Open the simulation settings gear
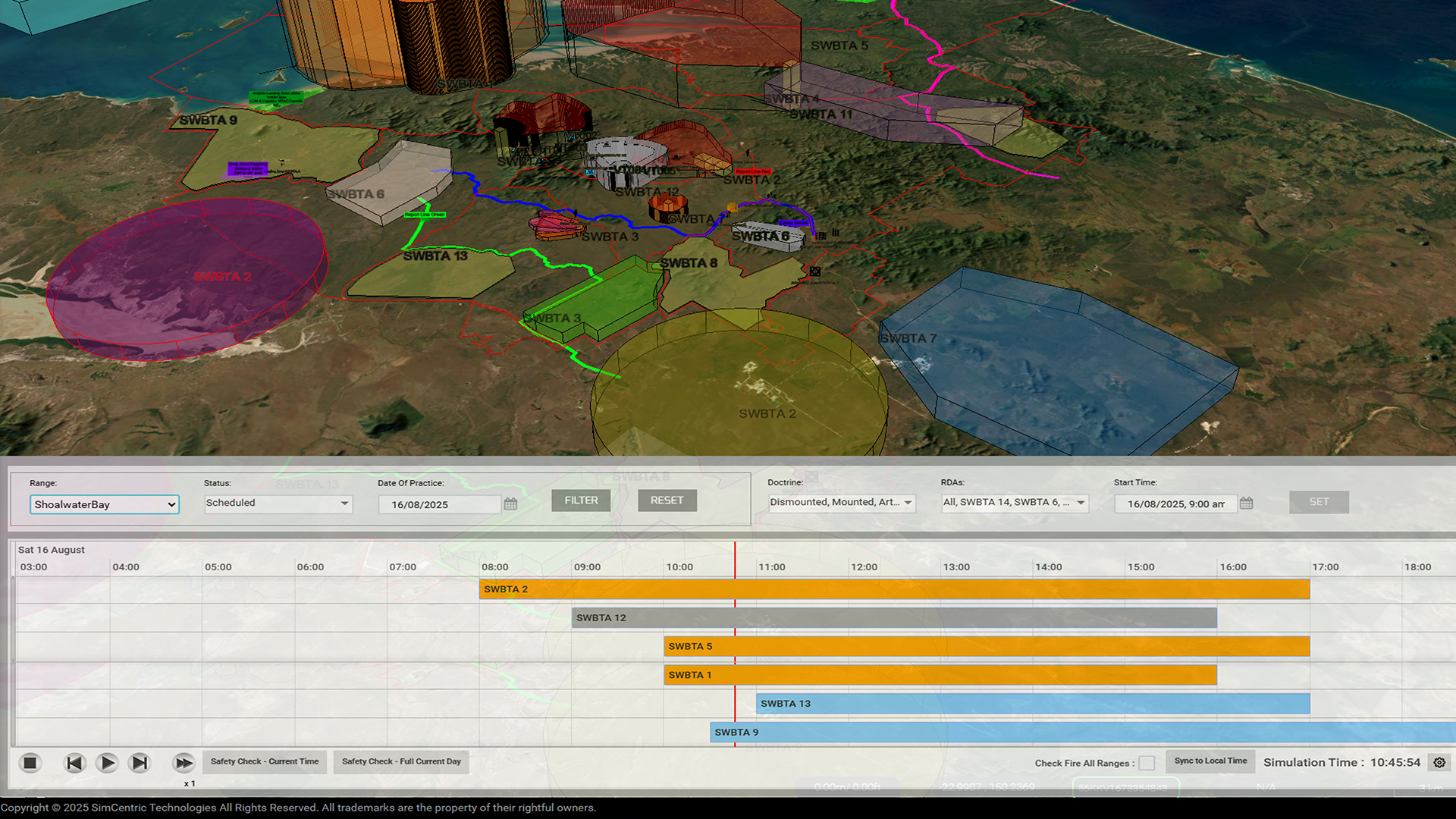Viewport: 1456px width, 819px height. click(x=1439, y=763)
